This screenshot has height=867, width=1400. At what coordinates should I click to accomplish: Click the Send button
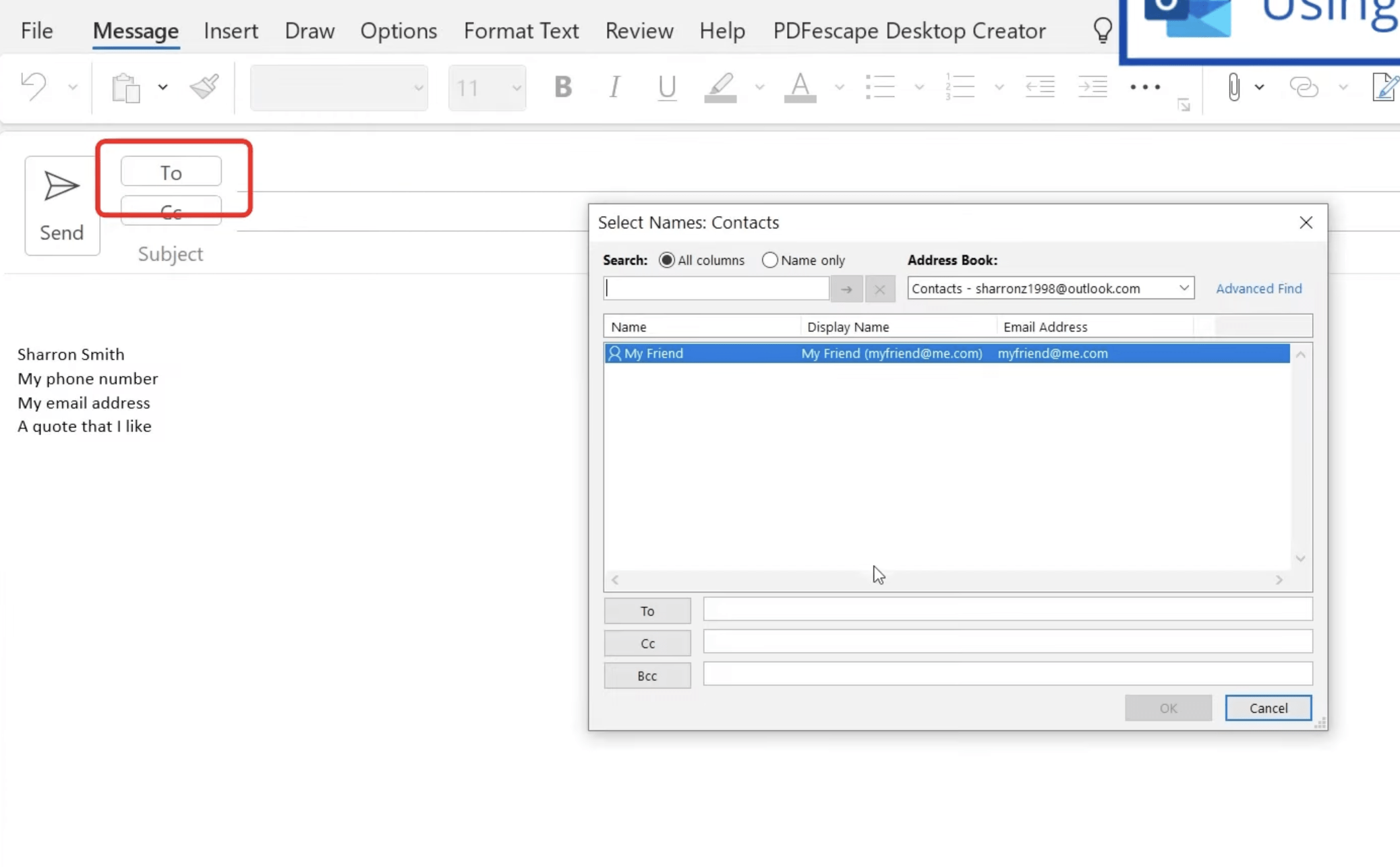(x=62, y=206)
